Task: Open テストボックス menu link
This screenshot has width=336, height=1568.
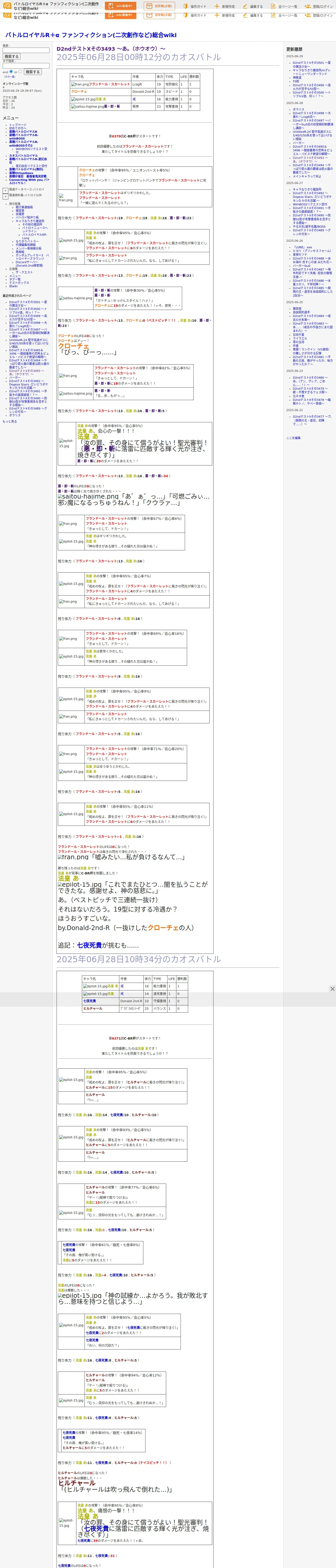Action: click(19, 283)
